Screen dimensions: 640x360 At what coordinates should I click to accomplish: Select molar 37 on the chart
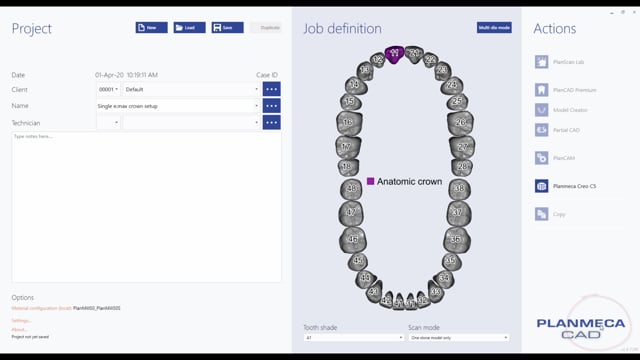click(458, 213)
